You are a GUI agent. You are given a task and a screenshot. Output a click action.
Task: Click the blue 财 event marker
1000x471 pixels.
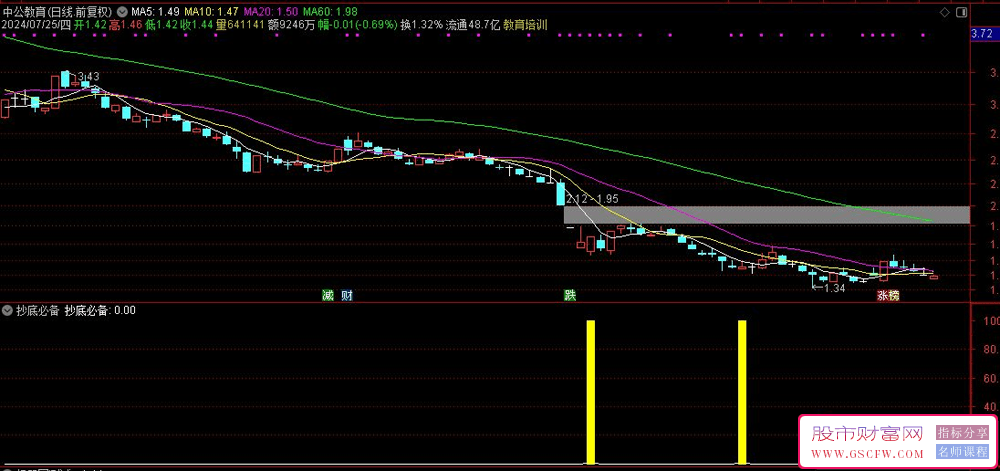pos(348,295)
